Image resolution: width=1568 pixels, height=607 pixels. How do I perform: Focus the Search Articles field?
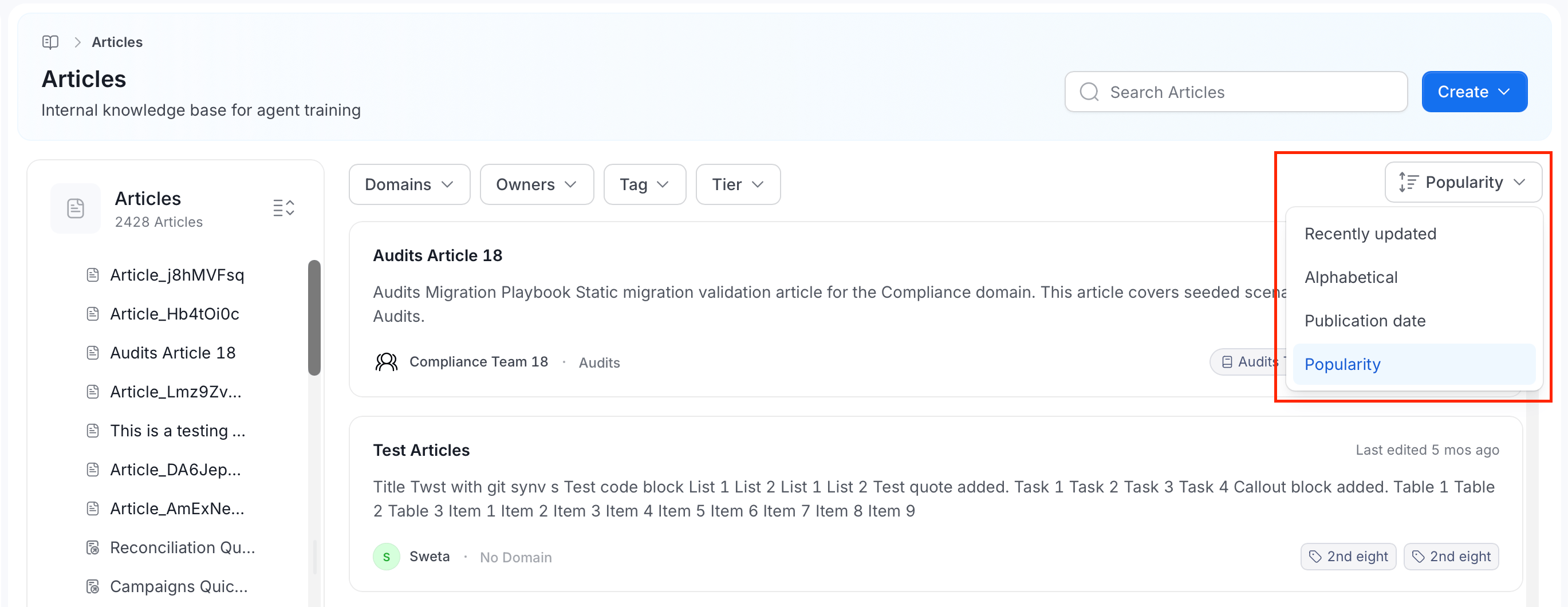click(x=1236, y=92)
